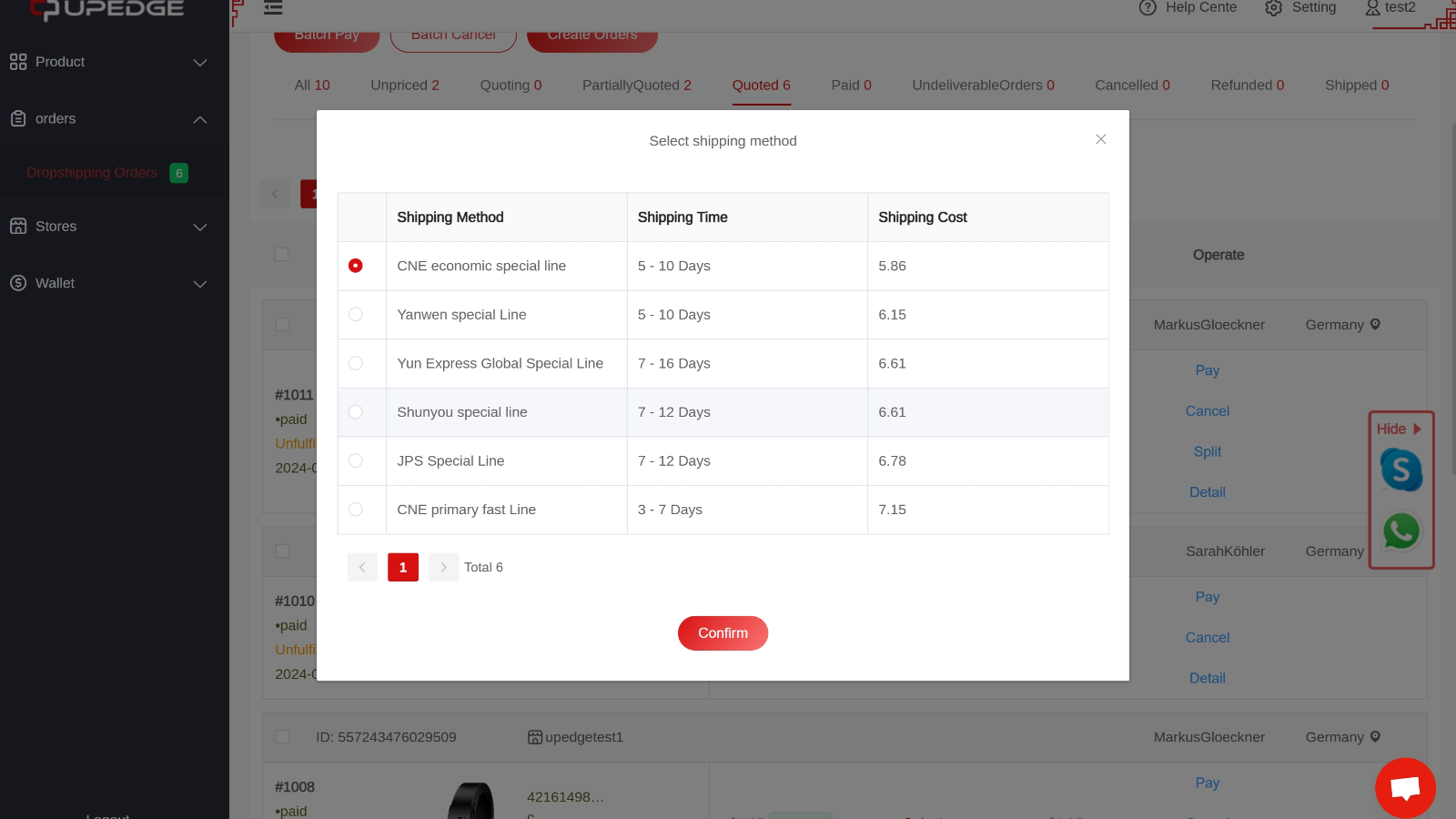The height and width of the screenshot is (819, 1456).
Task: Open Setting gear icon
Action: tap(1273, 7)
